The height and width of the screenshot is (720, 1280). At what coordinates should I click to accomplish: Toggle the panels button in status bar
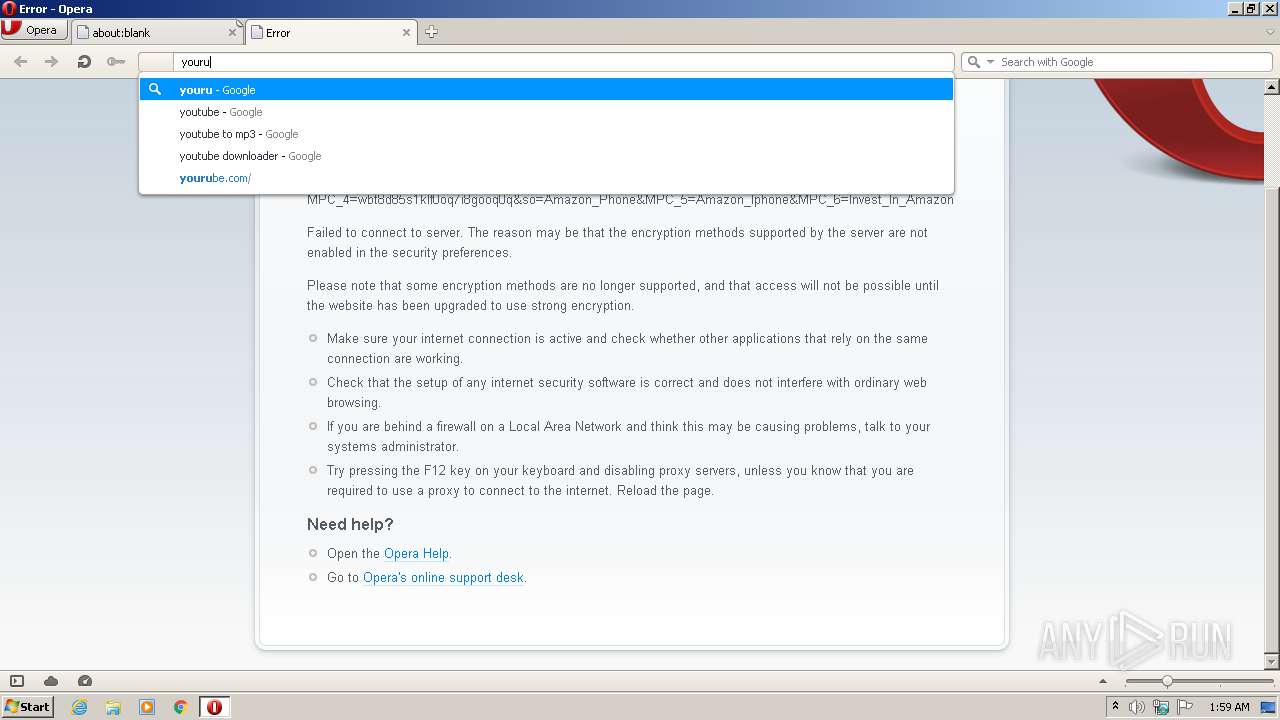pos(17,681)
